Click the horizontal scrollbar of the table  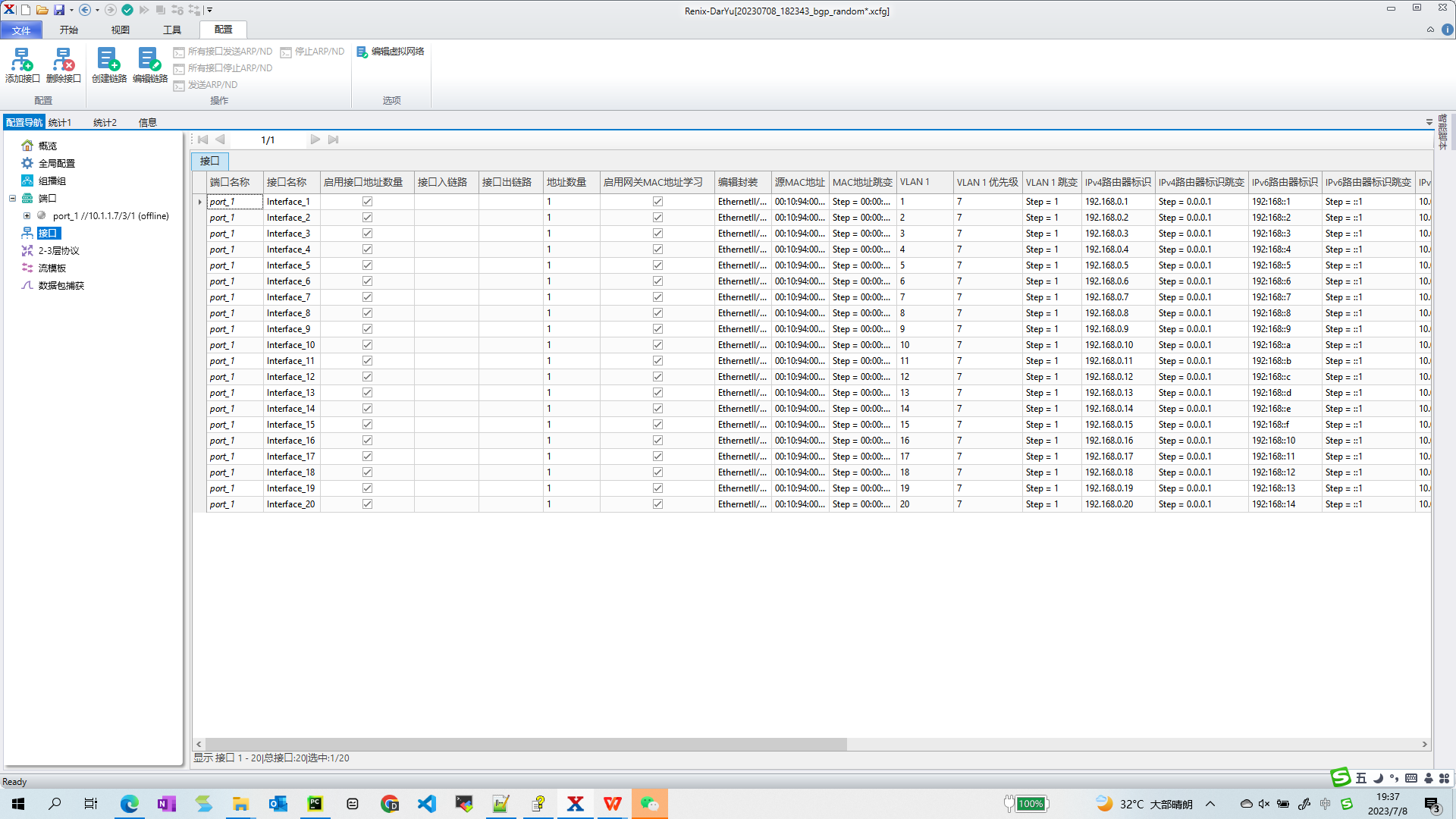(525, 744)
